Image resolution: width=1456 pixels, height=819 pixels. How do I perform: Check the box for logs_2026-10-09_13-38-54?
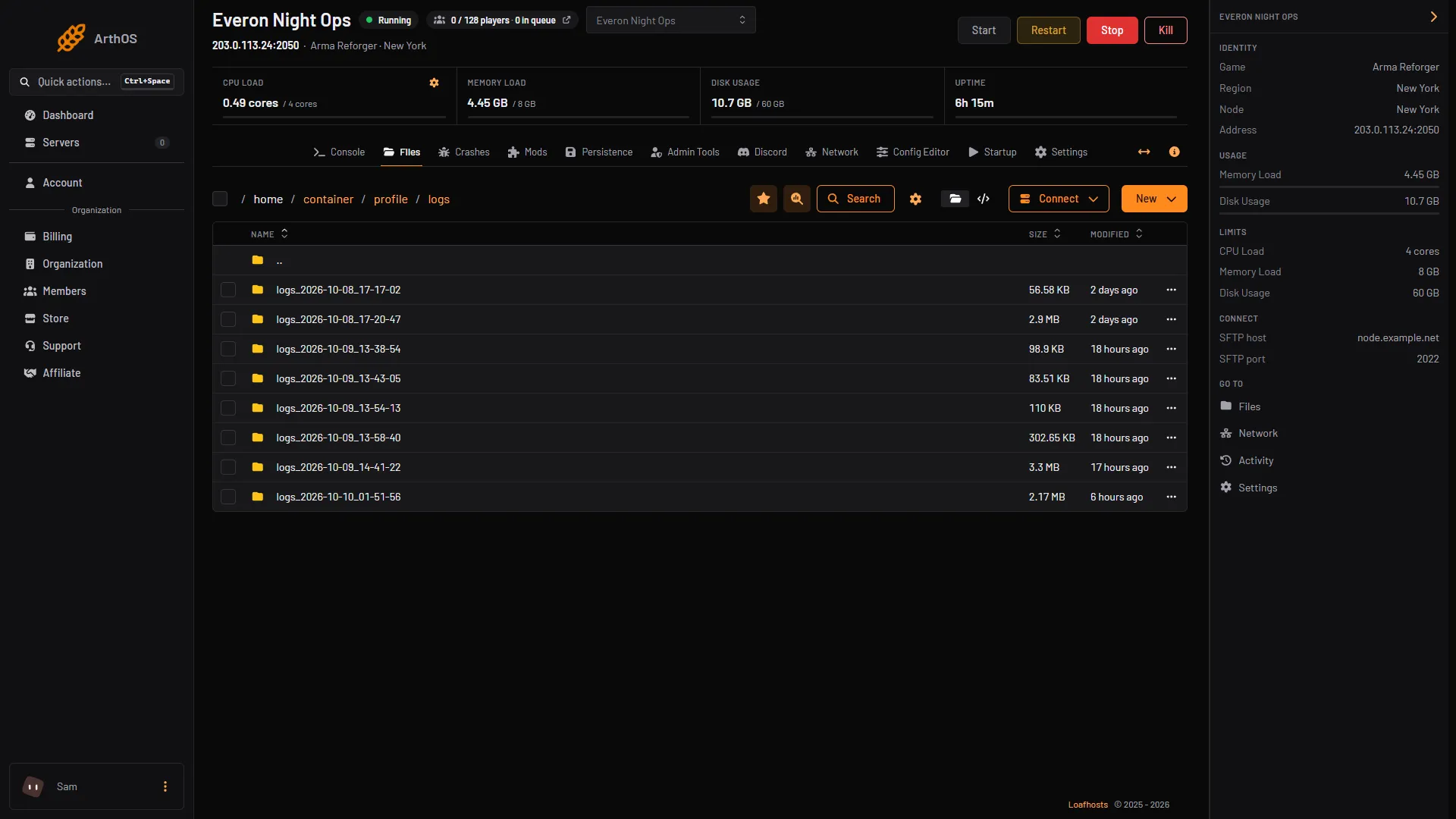coord(228,349)
